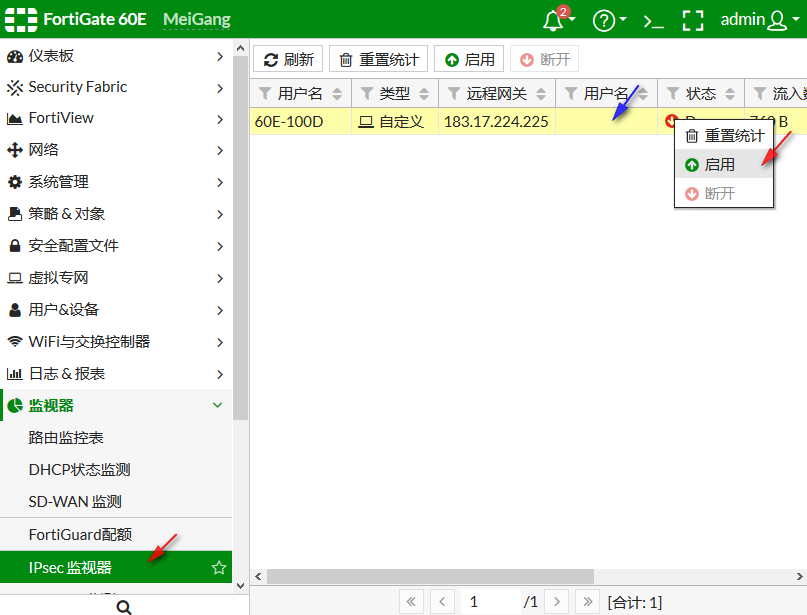Image resolution: width=807 pixels, height=615 pixels.
Task: Choose 断开 in the context menu
Action: (724, 194)
